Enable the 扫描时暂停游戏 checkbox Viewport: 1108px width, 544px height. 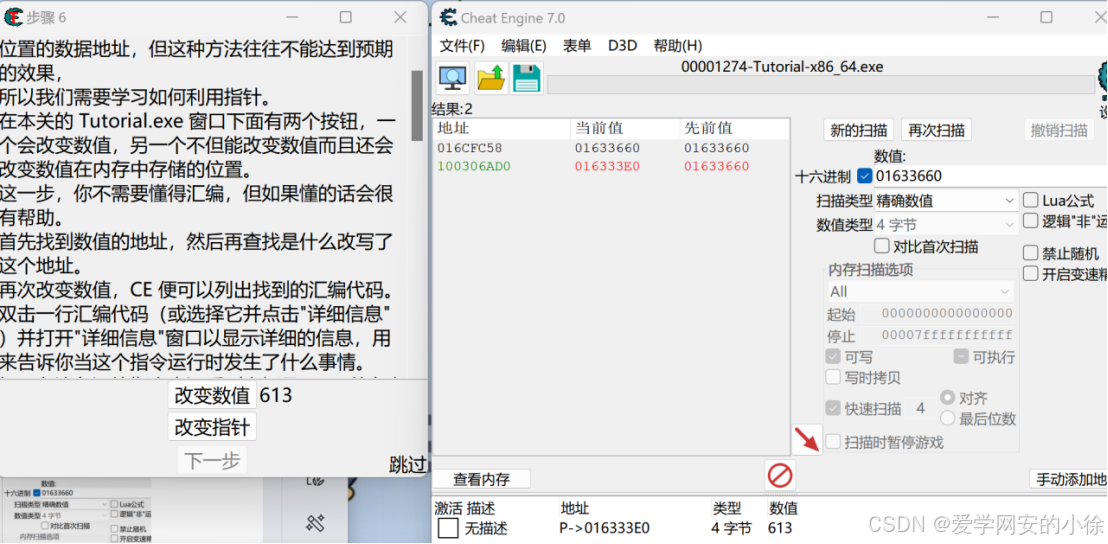(x=834, y=442)
